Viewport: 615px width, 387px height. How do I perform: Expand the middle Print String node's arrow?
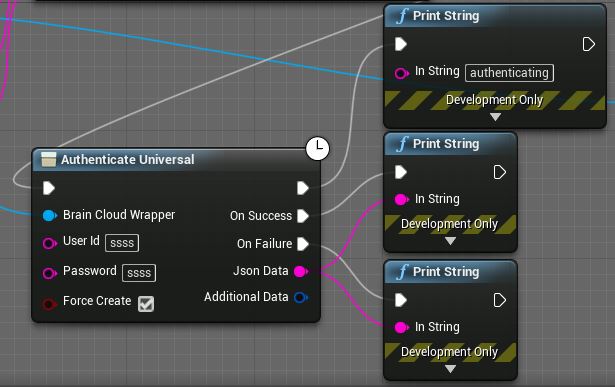(450, 241)
